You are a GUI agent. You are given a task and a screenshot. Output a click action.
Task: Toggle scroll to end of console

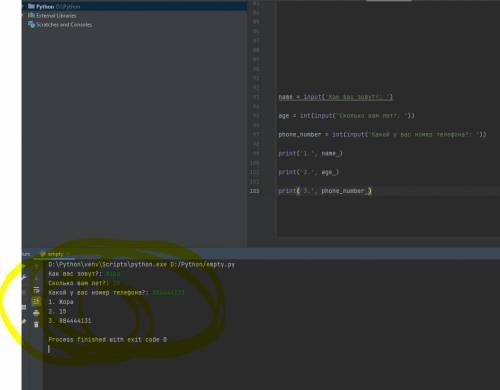tap(36, 301)
